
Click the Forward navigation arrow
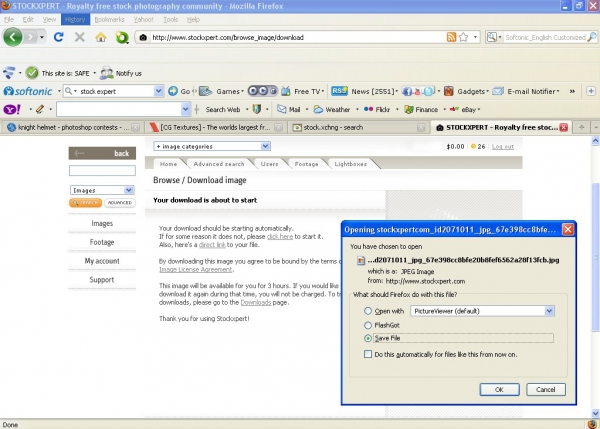point(31,37)
